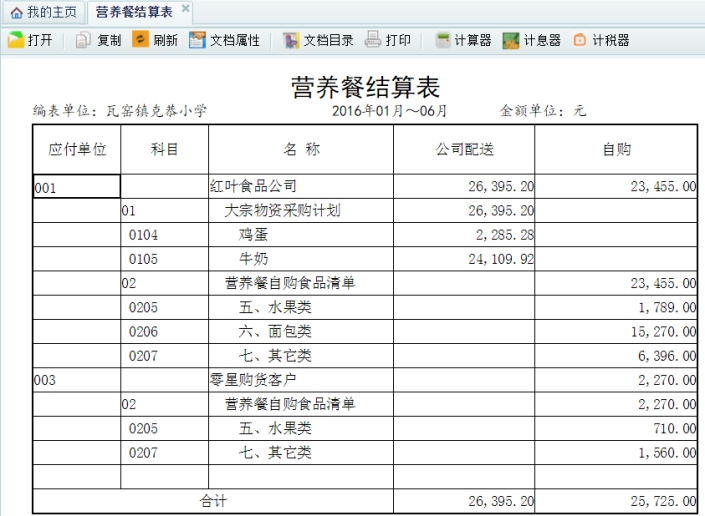Image resolution: width=705 pixels, height=516 pixels.
Task: Click the 名 称 column header
Action: tap(301, 149)
